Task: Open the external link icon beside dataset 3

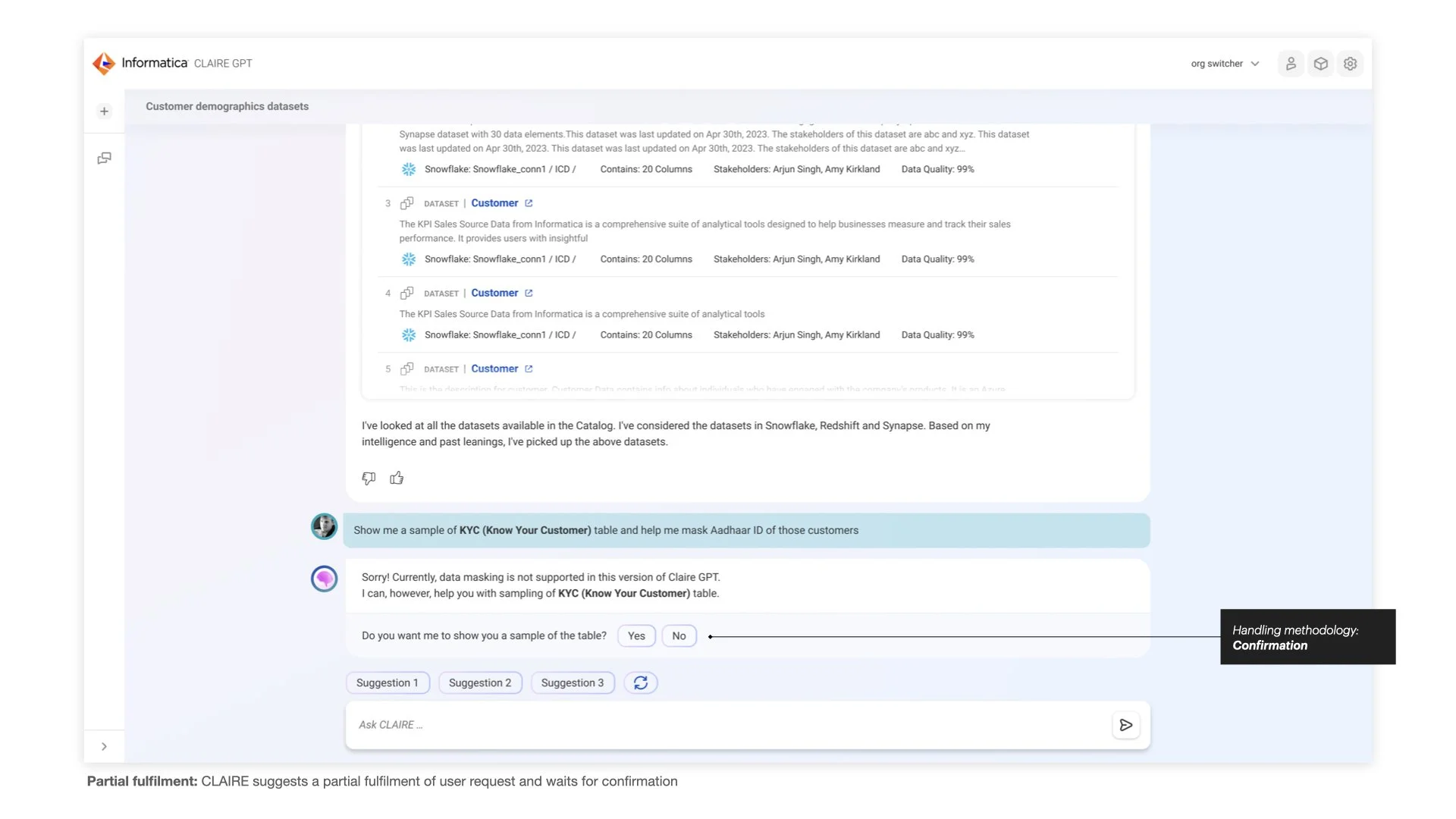Action: (529, 203)
